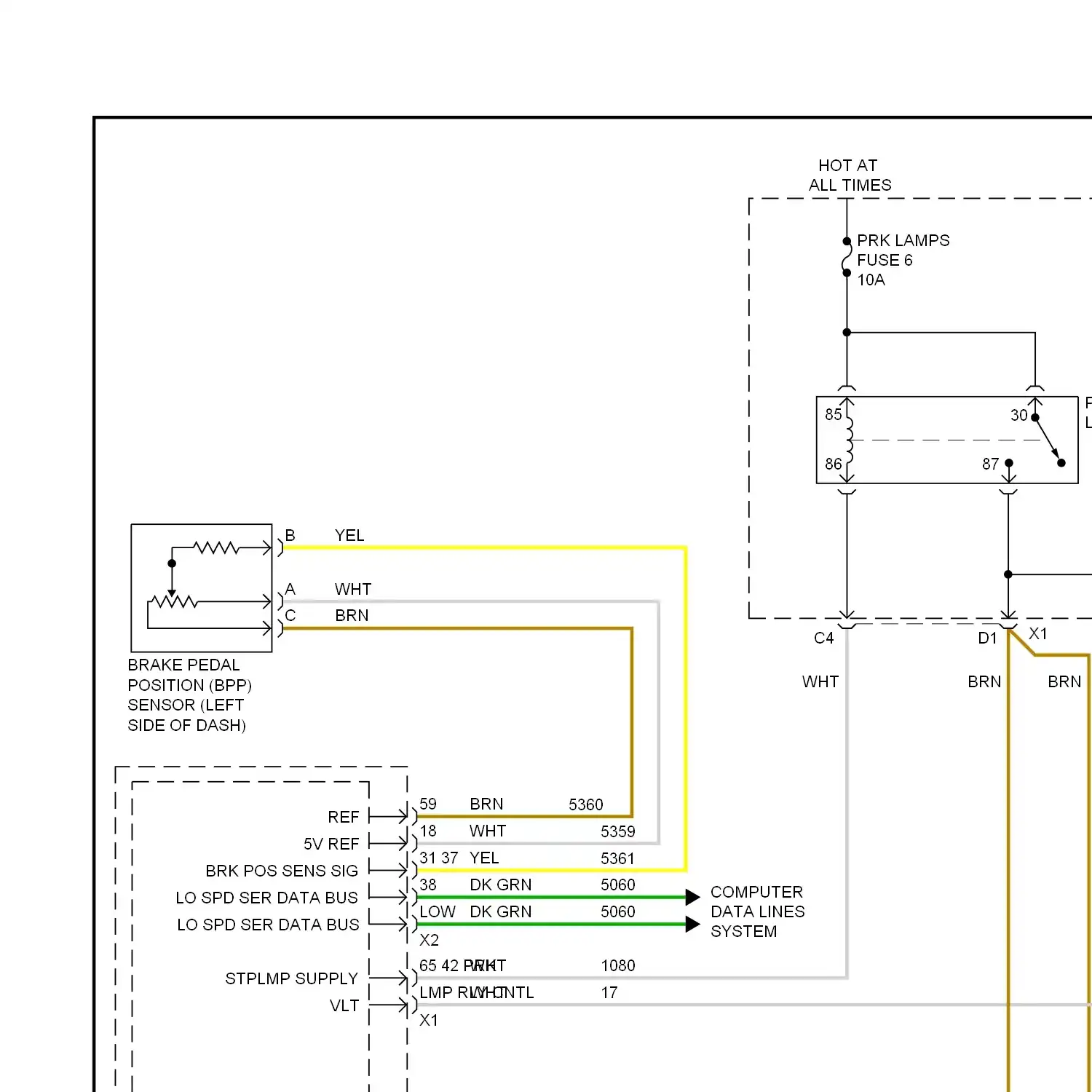Image resolution: width=1092 pixels, height=1092 pixels.
Task: Click the upper black arrowhead toward COMPUTER DATA LINES
Action: 692,897
